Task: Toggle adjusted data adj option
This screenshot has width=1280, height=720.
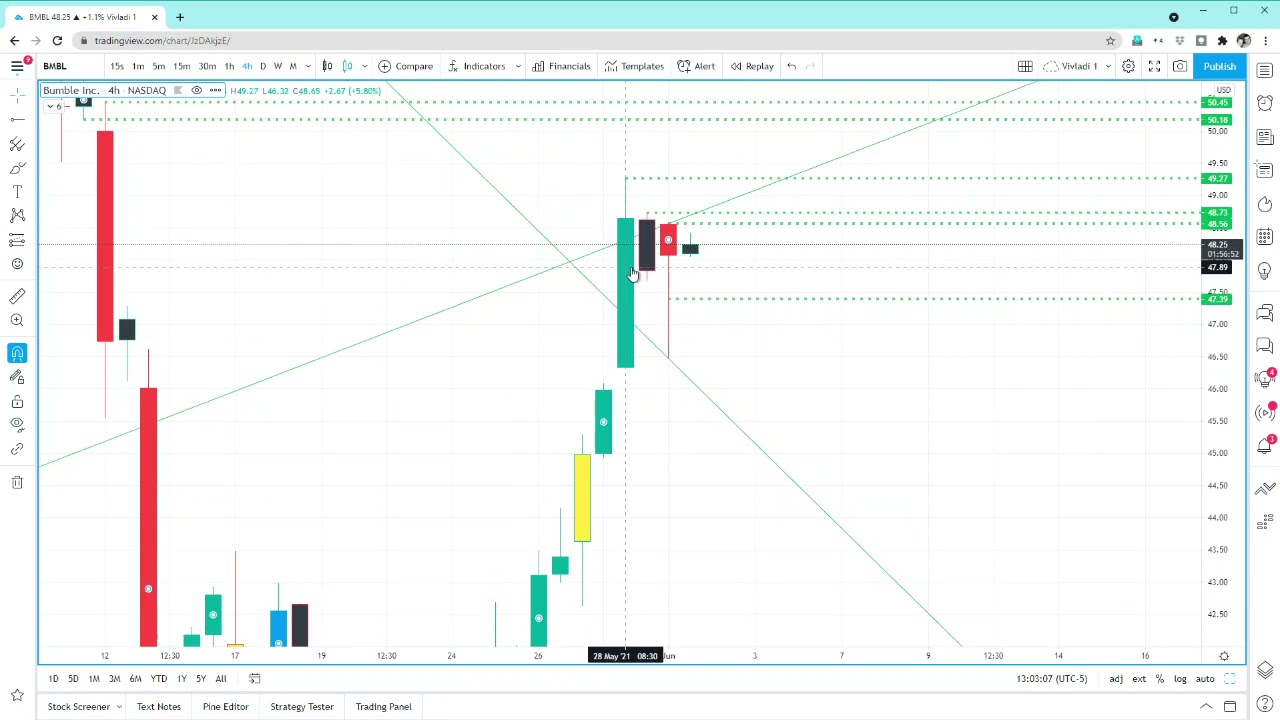Action: [1115, 679]
